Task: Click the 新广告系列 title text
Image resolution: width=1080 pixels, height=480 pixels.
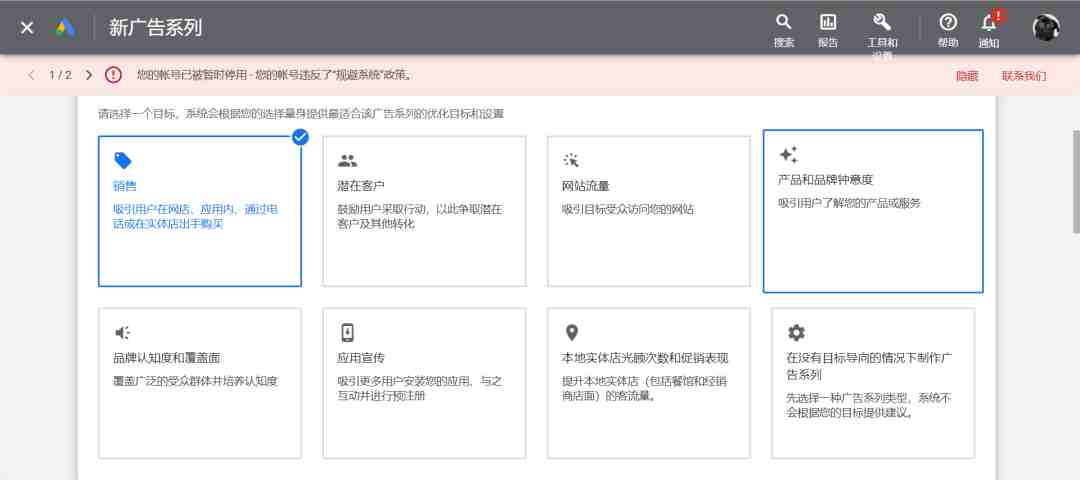Action: point(155,28)
